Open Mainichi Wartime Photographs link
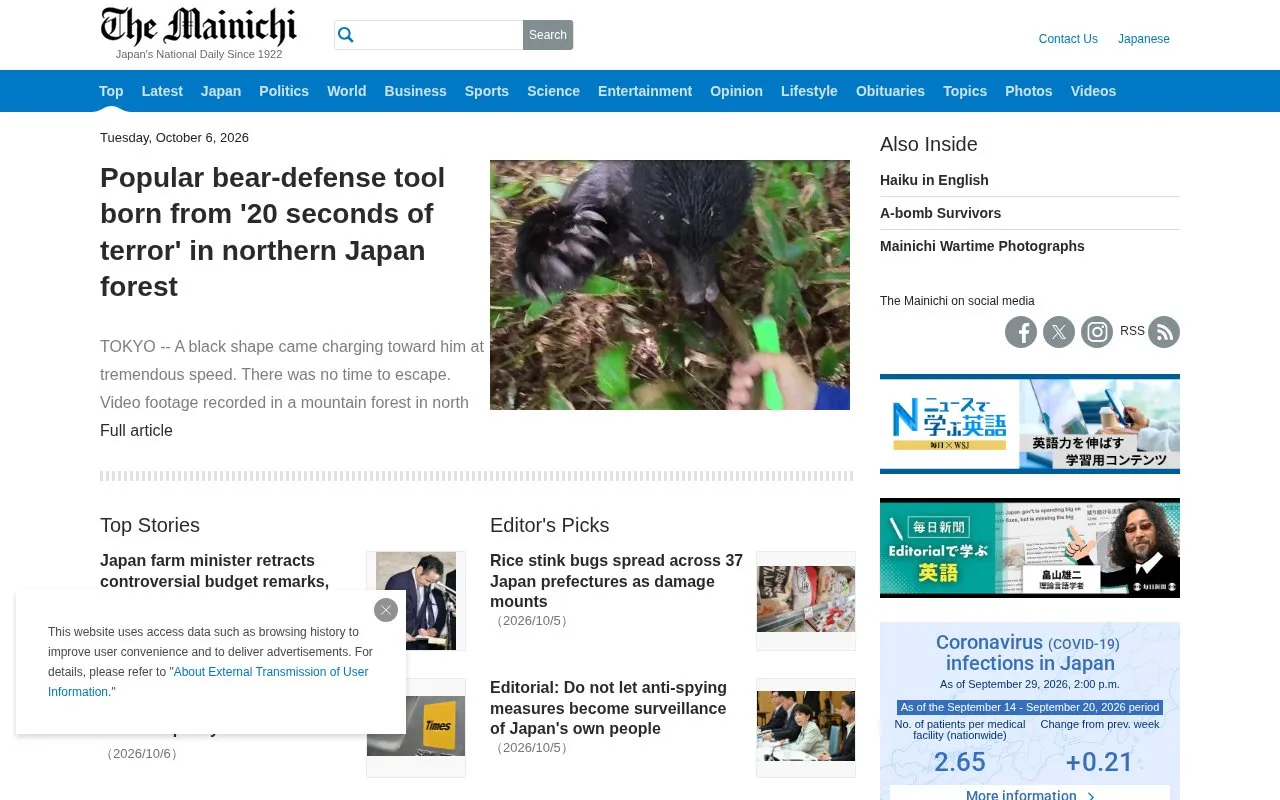 [982, 246]
